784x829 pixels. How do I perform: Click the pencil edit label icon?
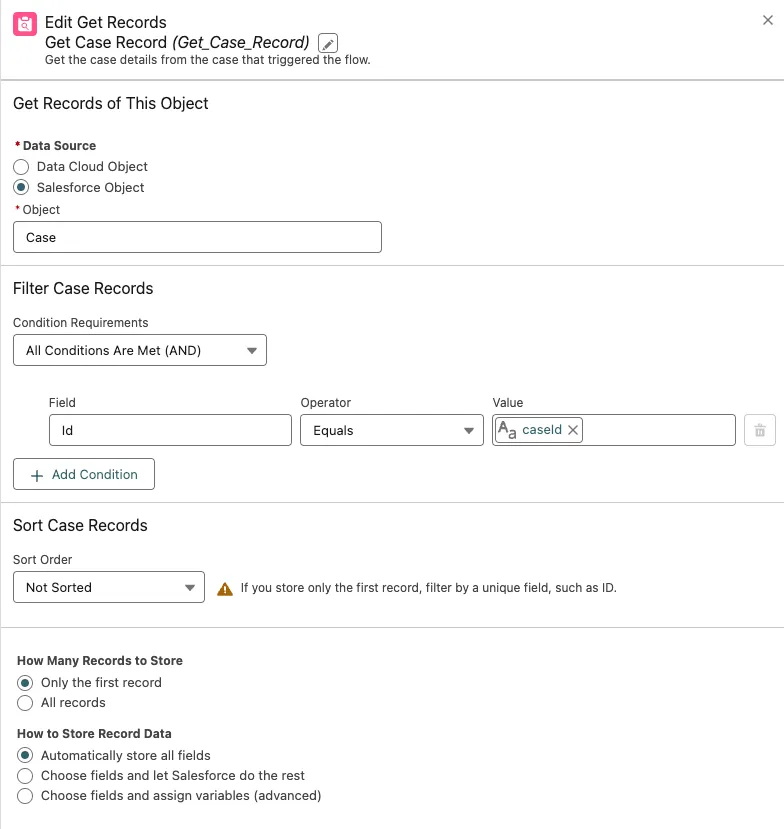tap(328, 43)
